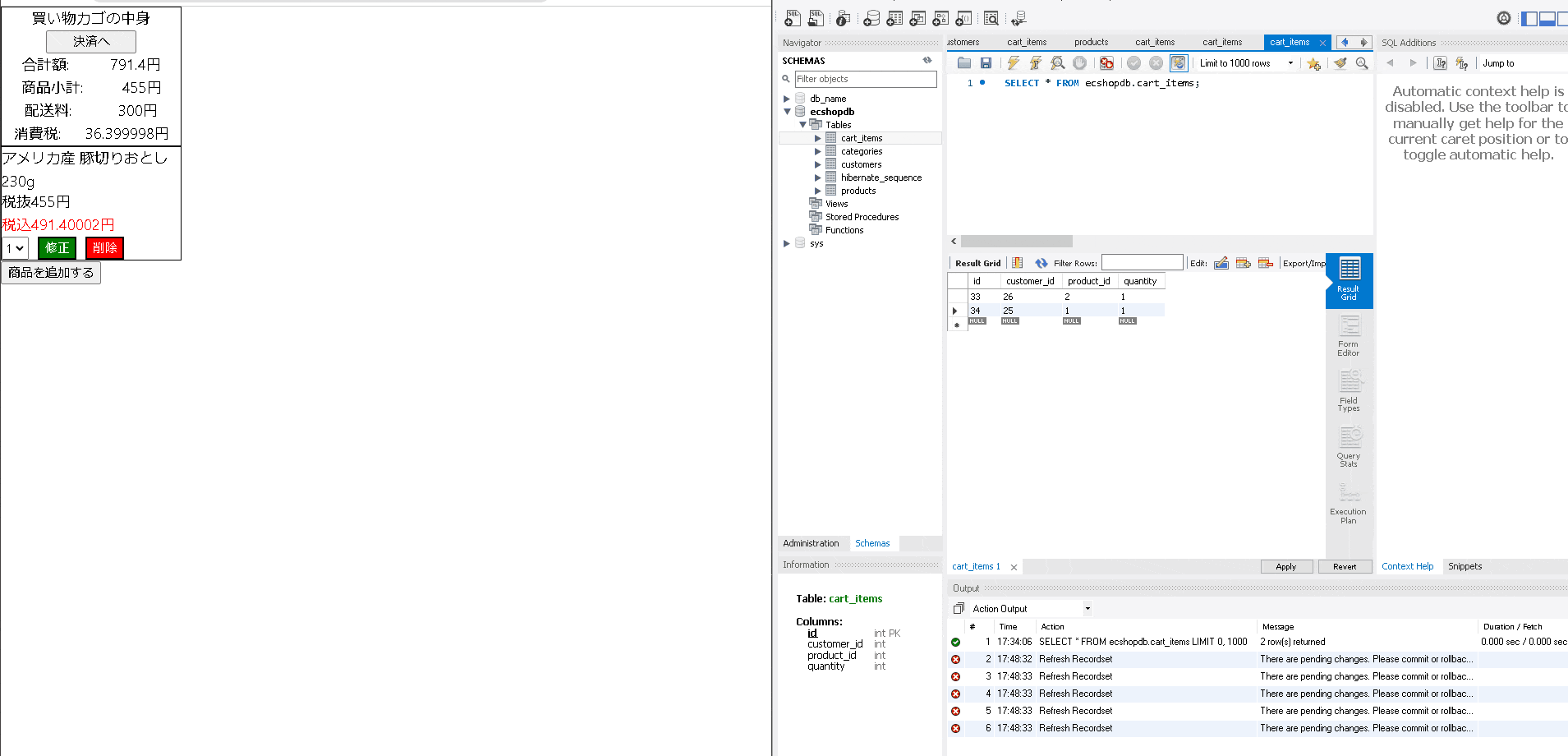Save query to favorites star icon
This screenshot has width=1568, height=756.
click(x=1313, y=63)
